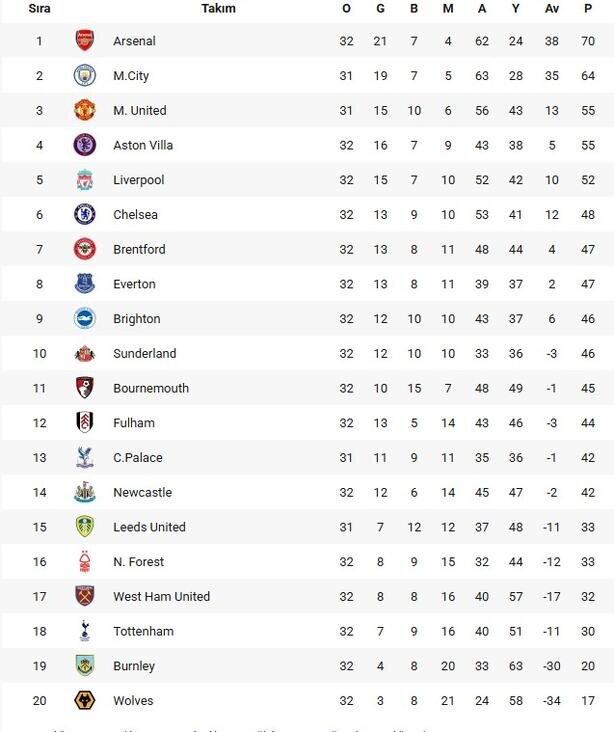Viewport: 614px width, 732px height.
Task: Open the M. United team link
Action: tap(139, 110)
